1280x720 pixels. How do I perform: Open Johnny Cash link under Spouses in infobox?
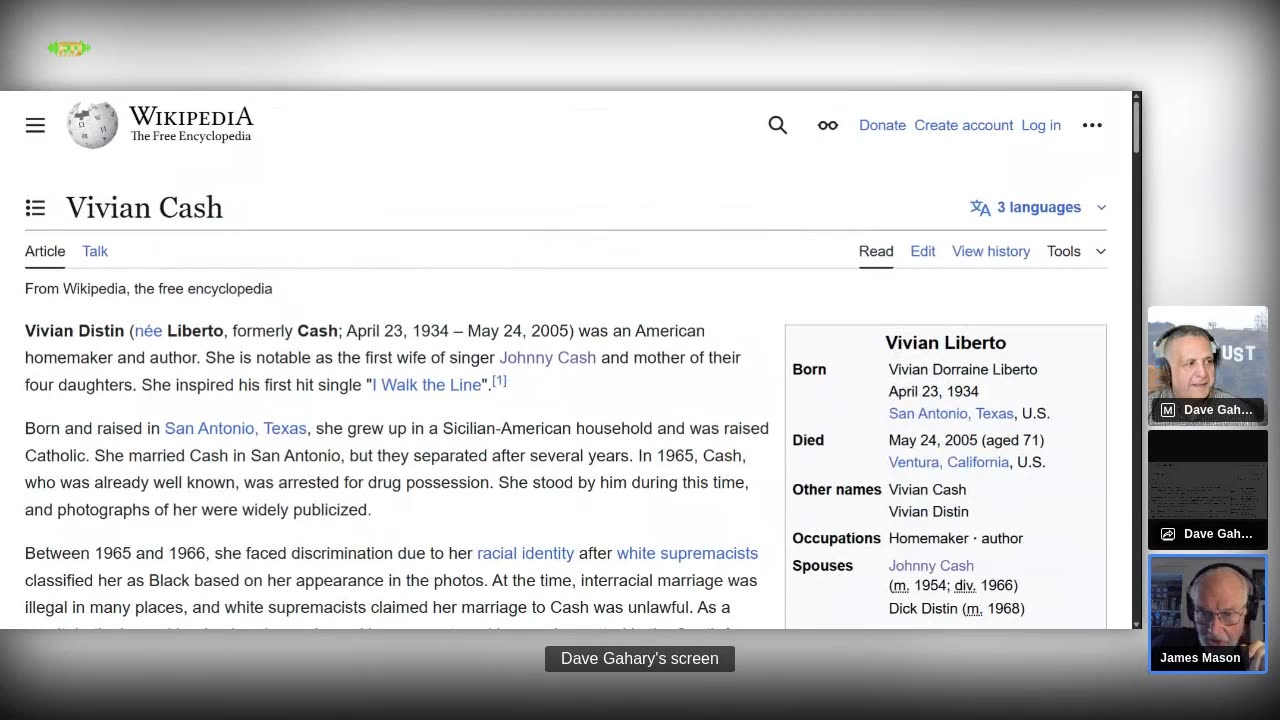pyautogui.click(x=931, y=565)
